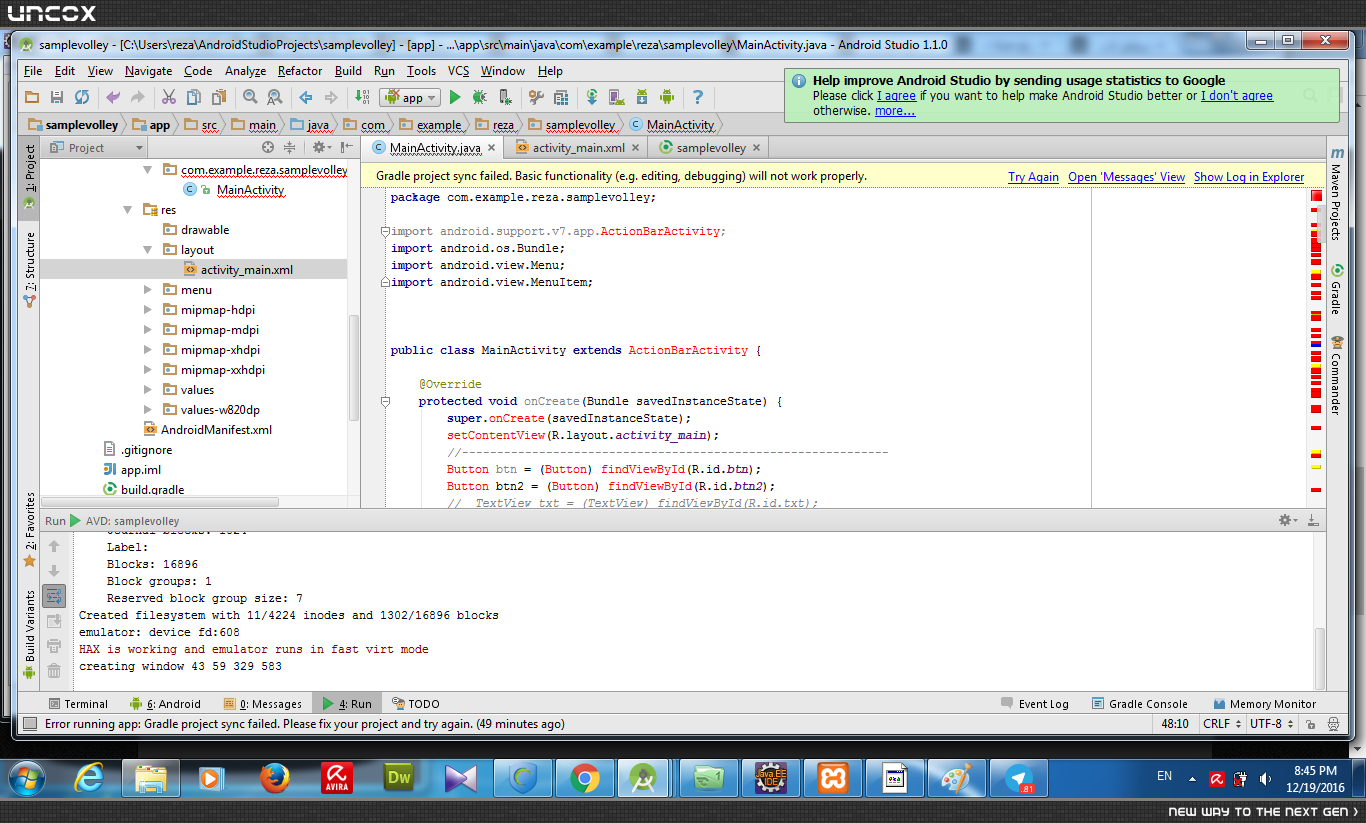Open the Event Log button
Viewport: 1366px width, 823px height.
coord(1034,704)
